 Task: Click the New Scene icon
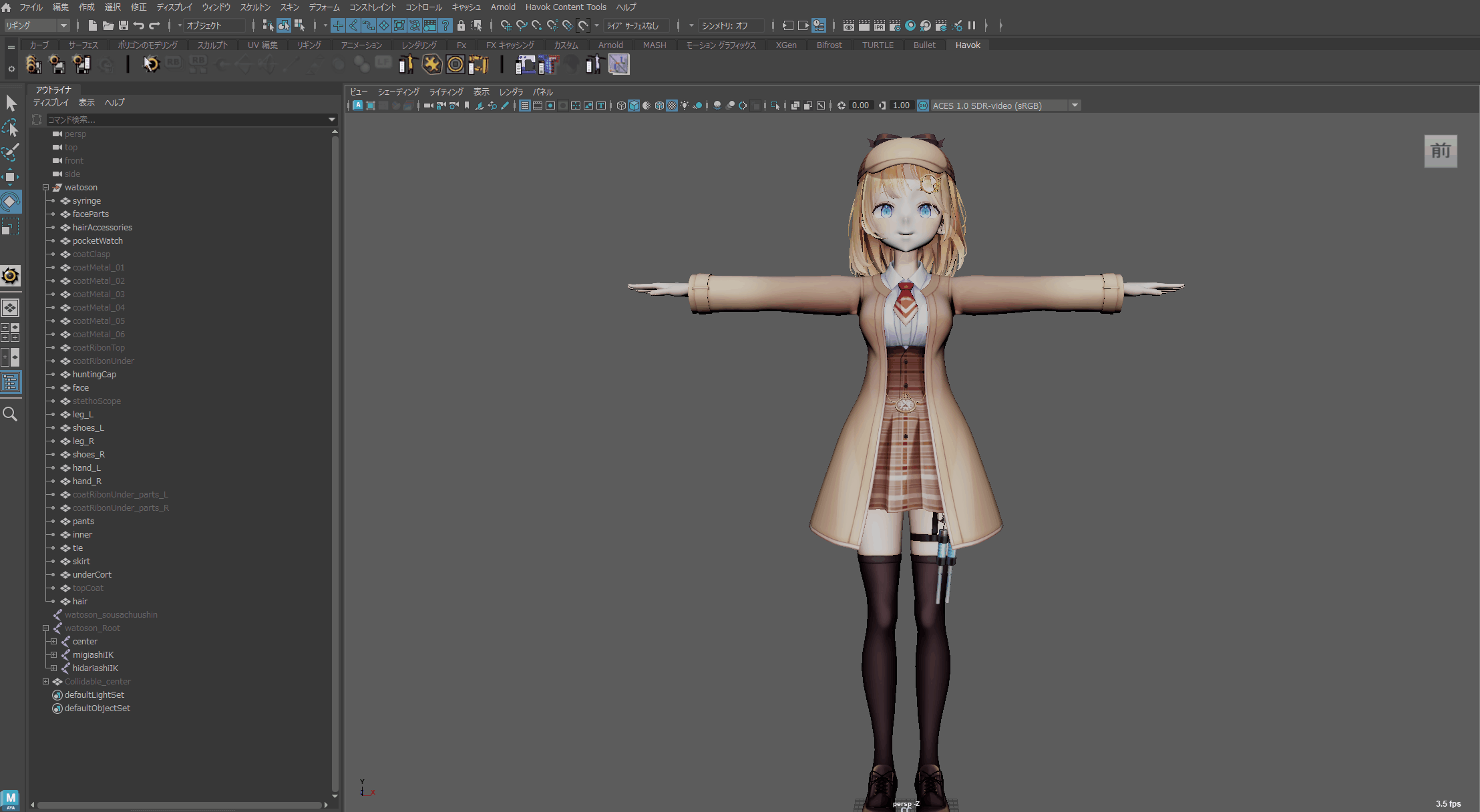[x=93, y=25]
